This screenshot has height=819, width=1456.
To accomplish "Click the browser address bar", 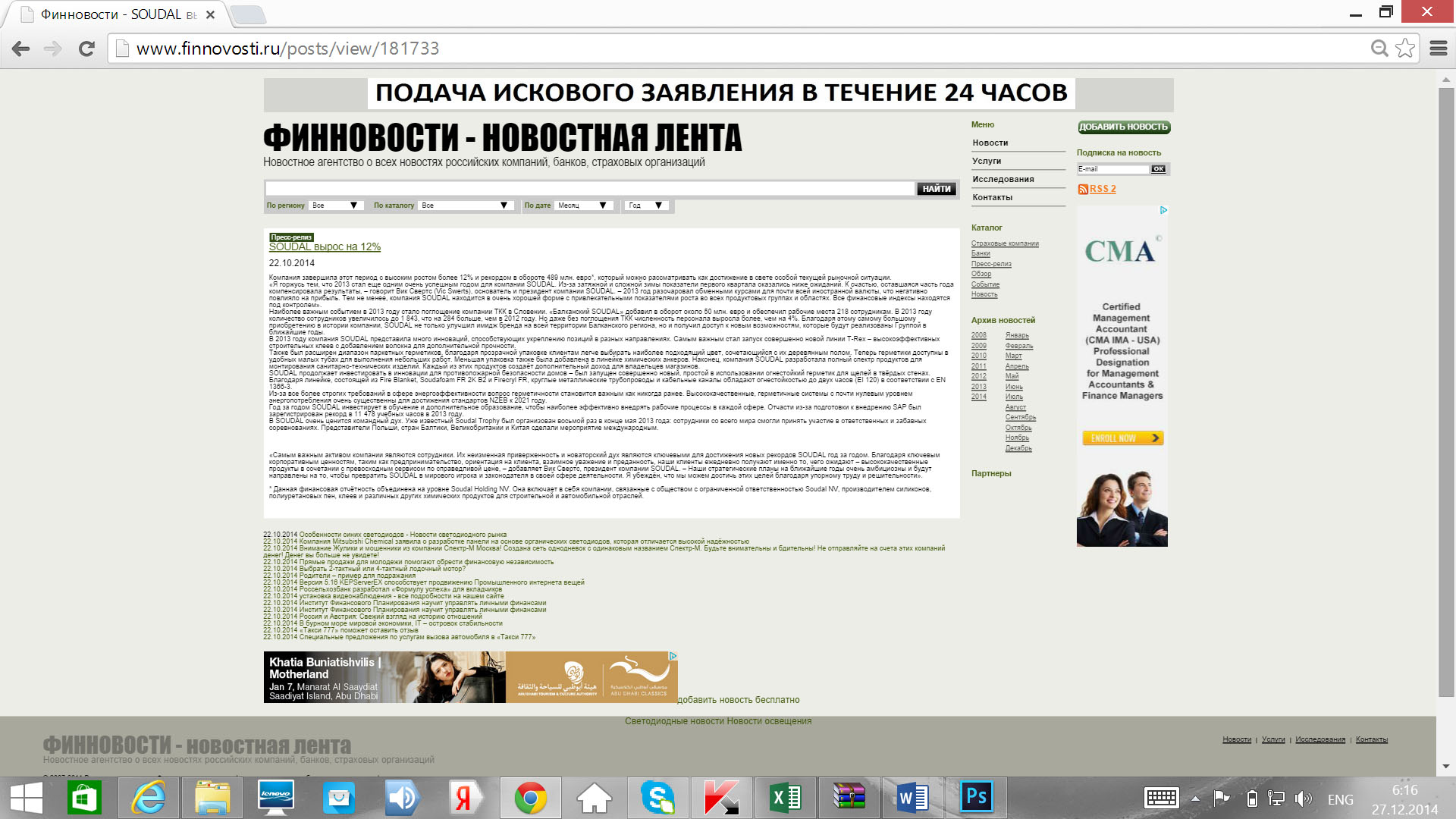I will tap(743, 49).
